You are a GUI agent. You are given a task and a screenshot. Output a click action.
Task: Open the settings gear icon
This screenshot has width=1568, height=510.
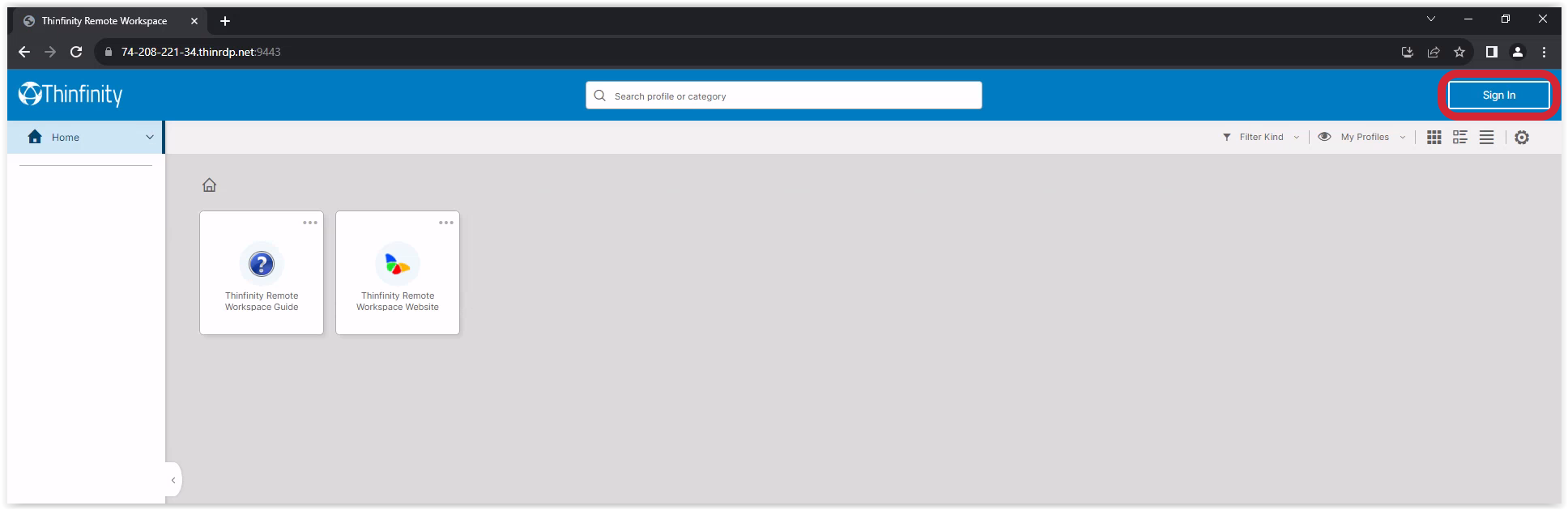pos(1522,138)
